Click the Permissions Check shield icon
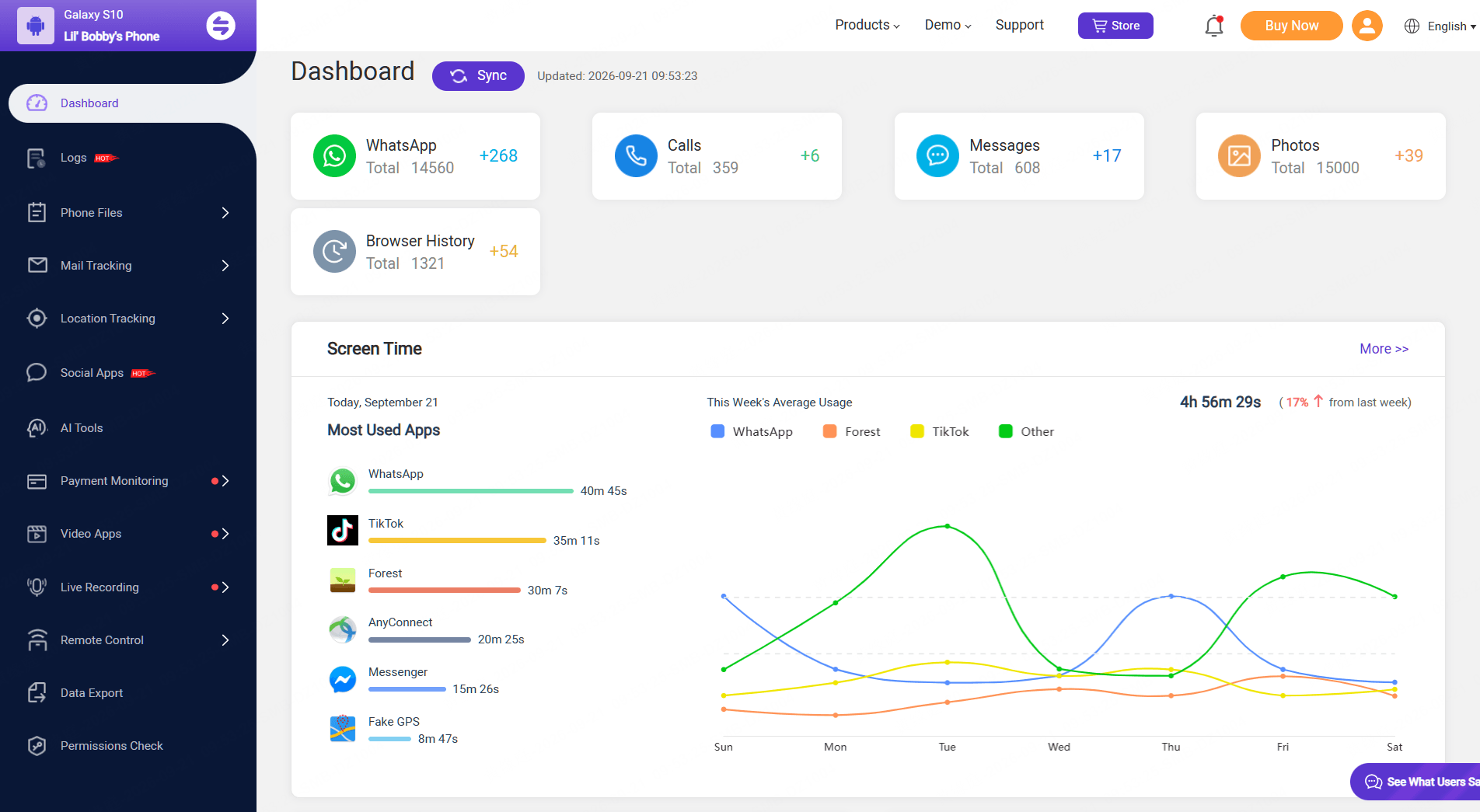Image resolution: width=1480 pixels, height=812 pixels. pyautogui.click(x=37, y=745)
